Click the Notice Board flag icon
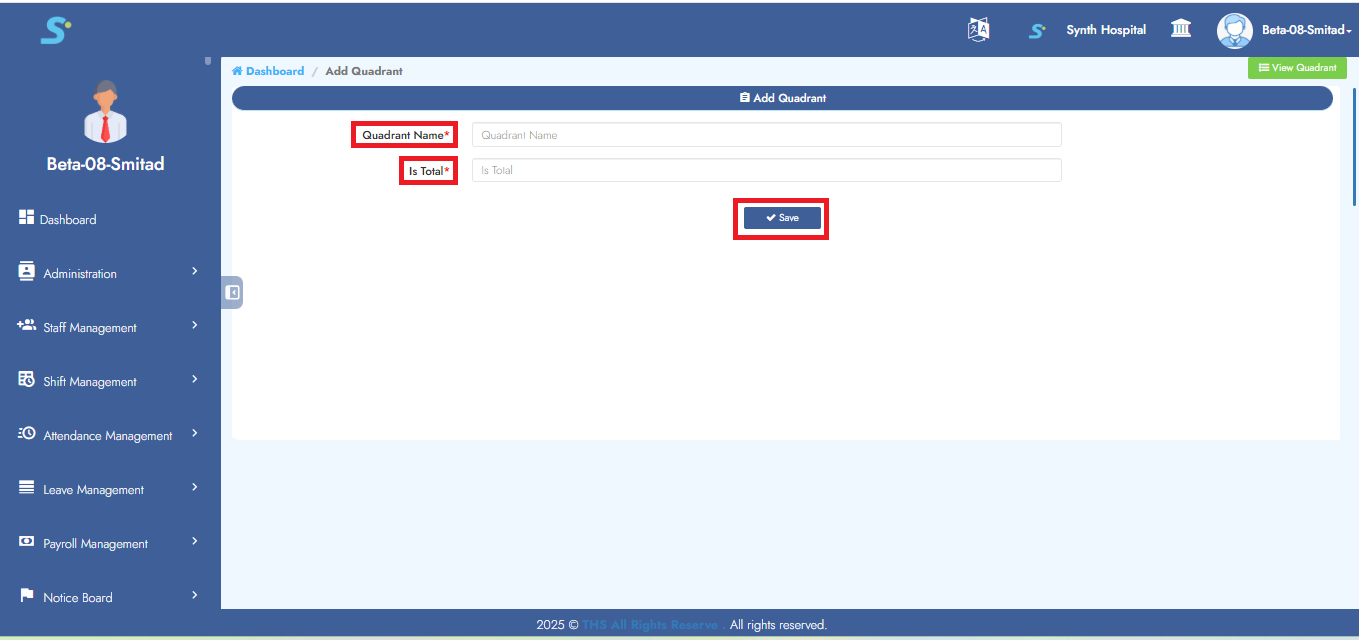Viewport: 1359px width, 640px height. (x=27, y=596)
